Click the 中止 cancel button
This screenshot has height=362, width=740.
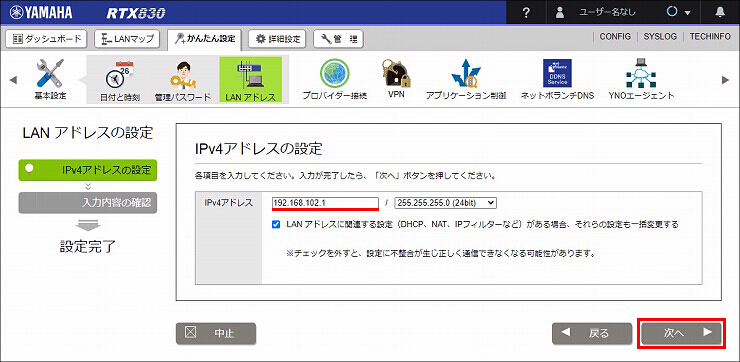click(x=216, y=333)
